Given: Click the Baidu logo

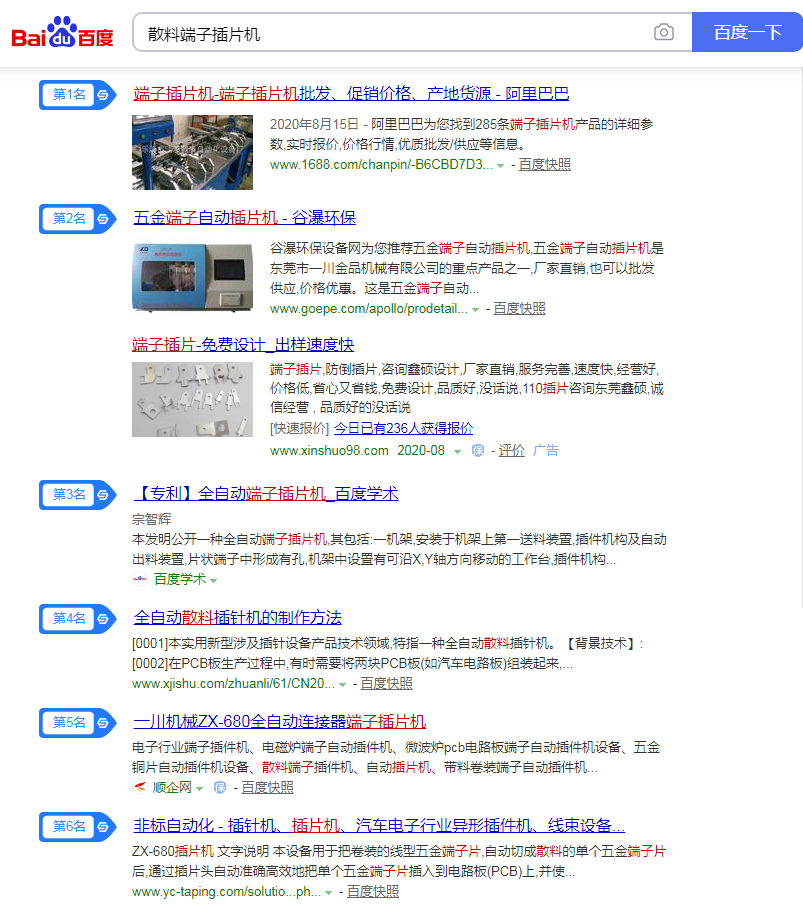Looking at the screenshot, I should coord(62,32).
